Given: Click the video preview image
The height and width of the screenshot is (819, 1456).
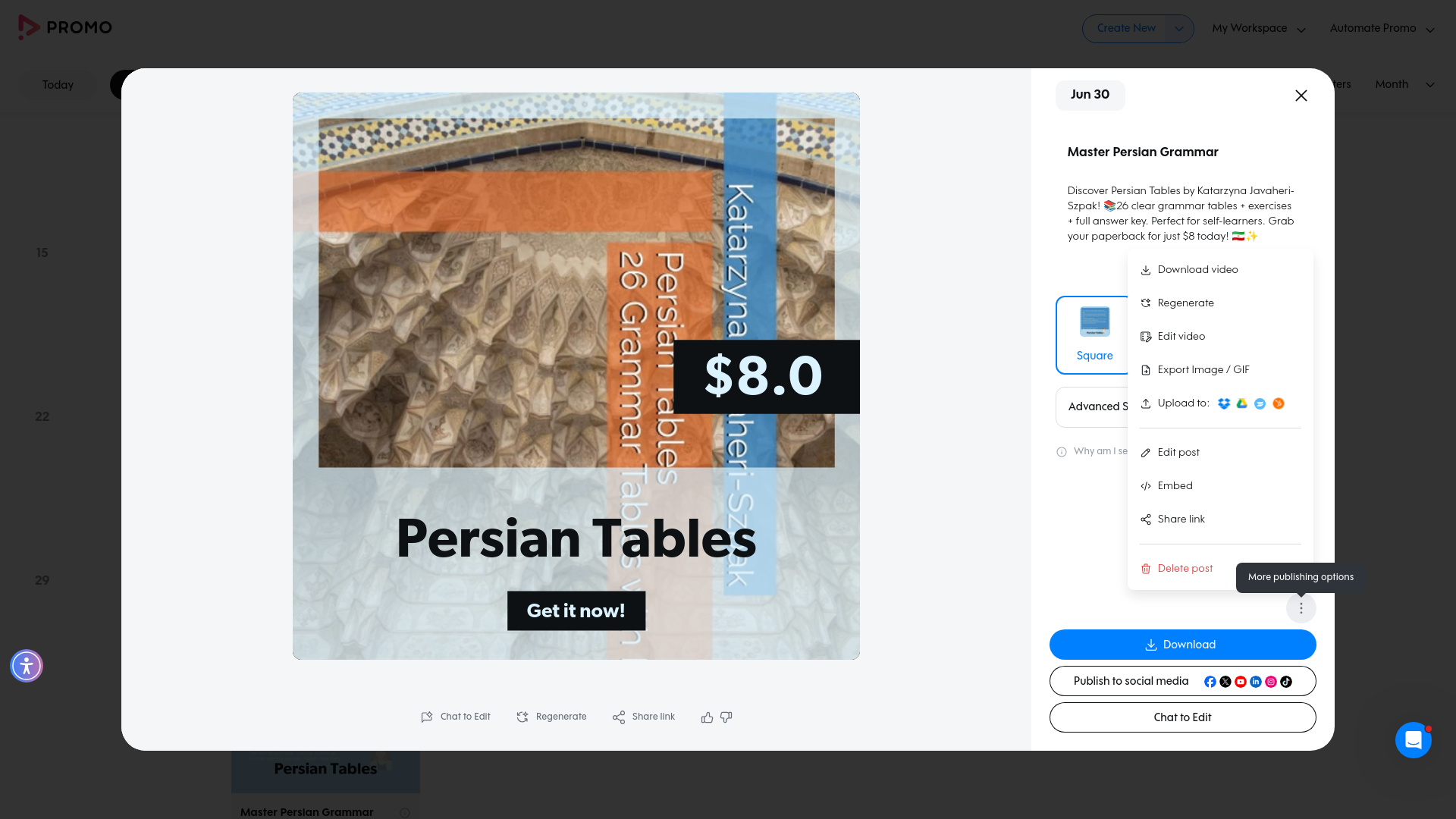Looking at the screenshot, I should 576,376.
